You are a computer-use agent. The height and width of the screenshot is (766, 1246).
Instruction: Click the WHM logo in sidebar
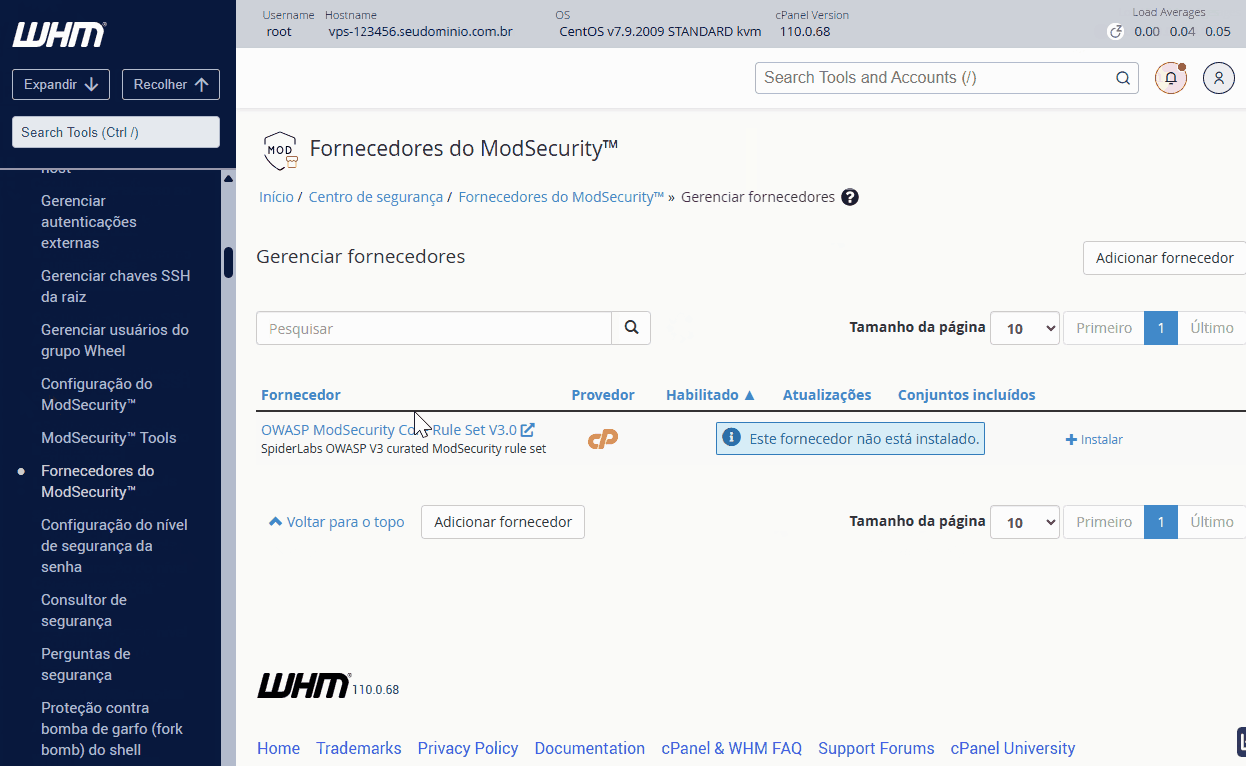[59, 35]
